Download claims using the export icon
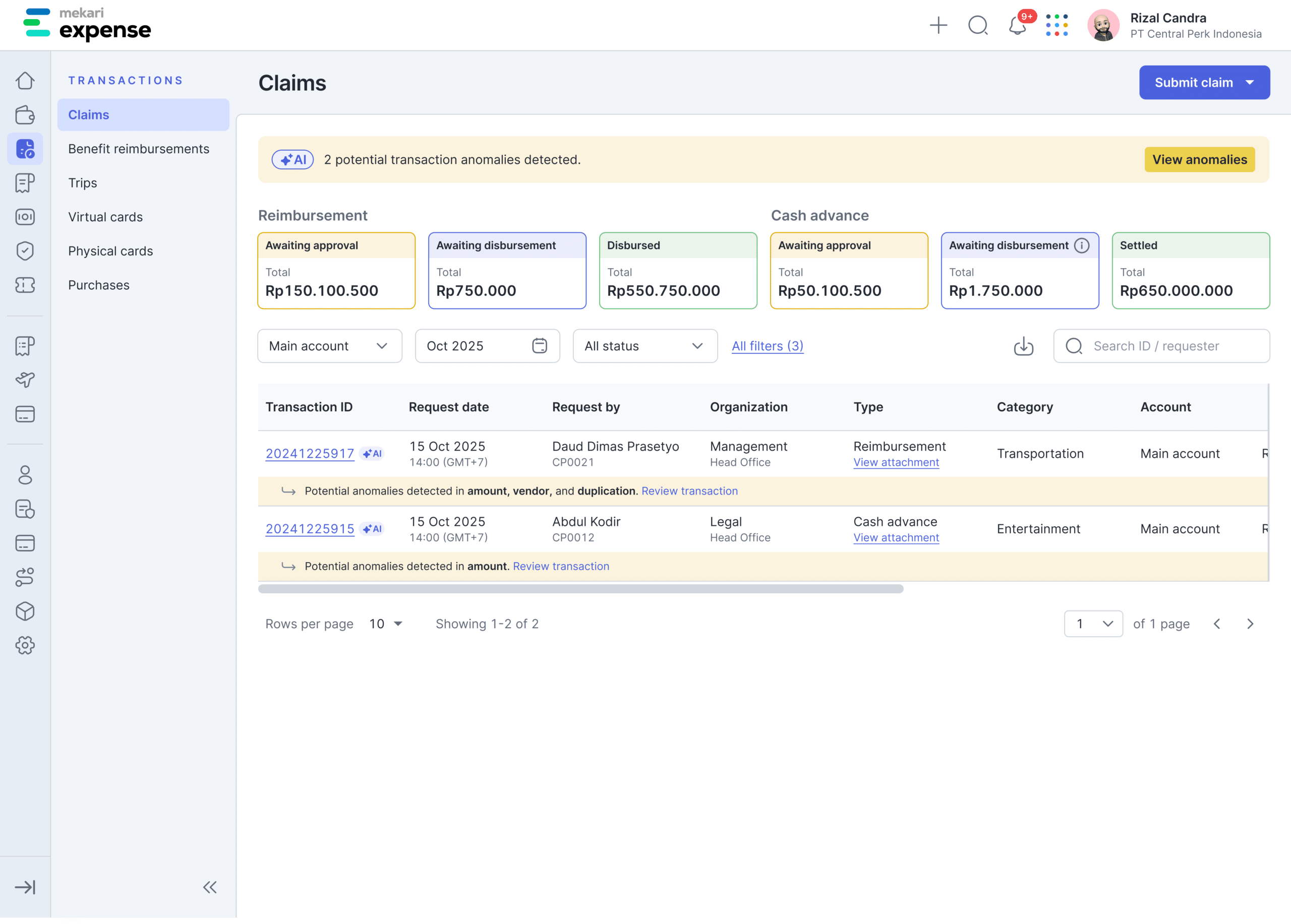 1023,346
